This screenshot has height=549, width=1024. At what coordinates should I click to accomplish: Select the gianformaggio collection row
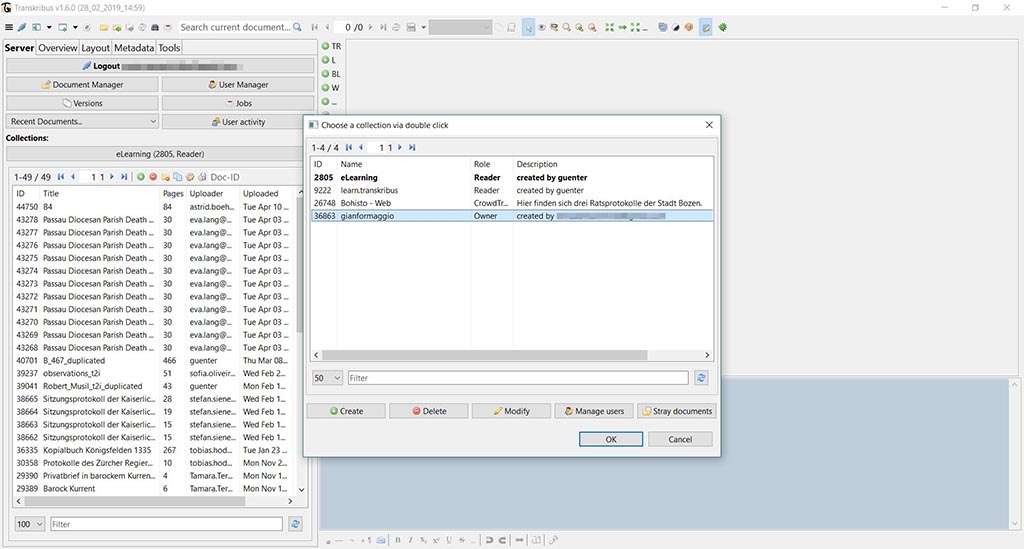point(512,216)
